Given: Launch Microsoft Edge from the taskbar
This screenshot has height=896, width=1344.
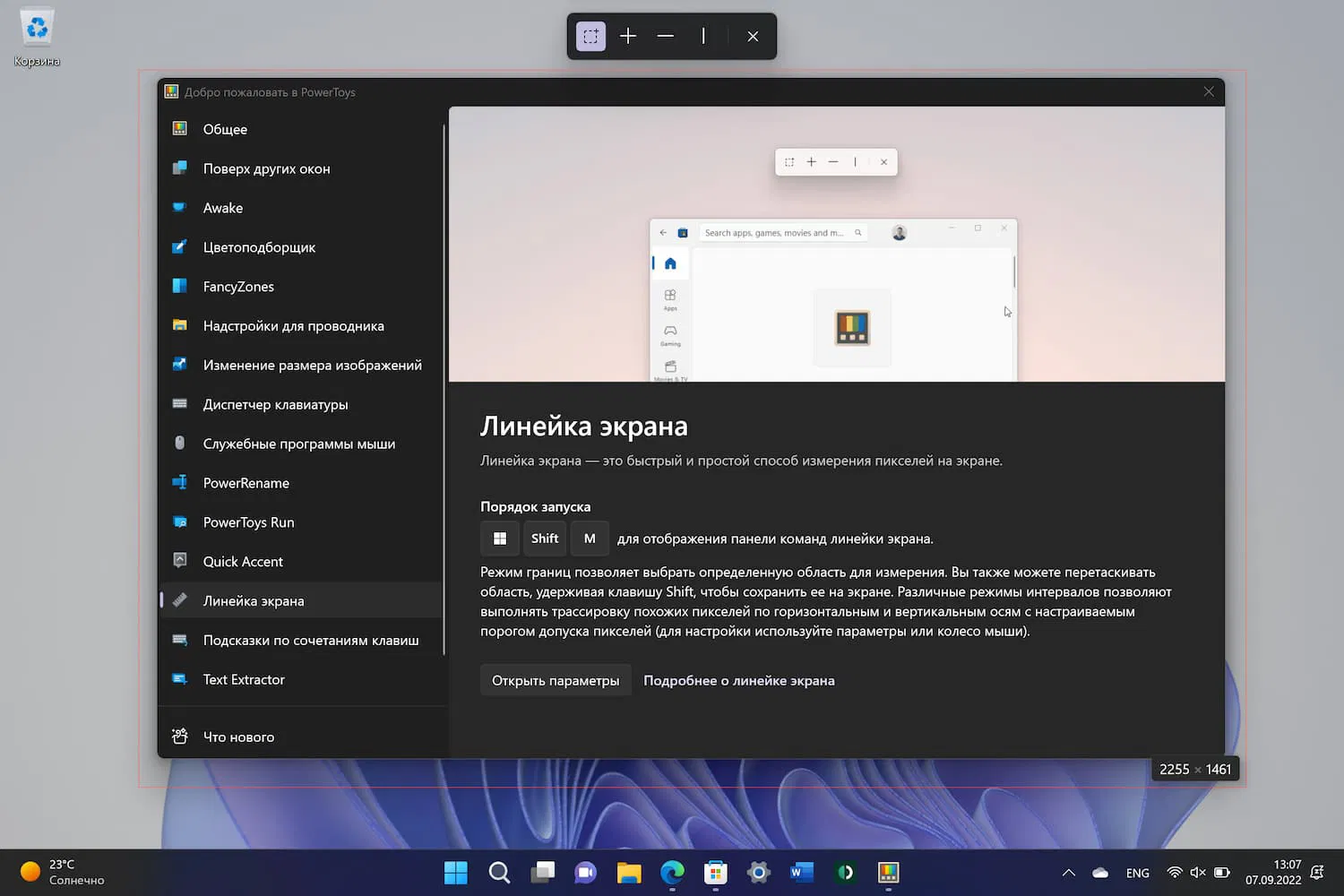Looking at the screenshot, I should [672, 873].
